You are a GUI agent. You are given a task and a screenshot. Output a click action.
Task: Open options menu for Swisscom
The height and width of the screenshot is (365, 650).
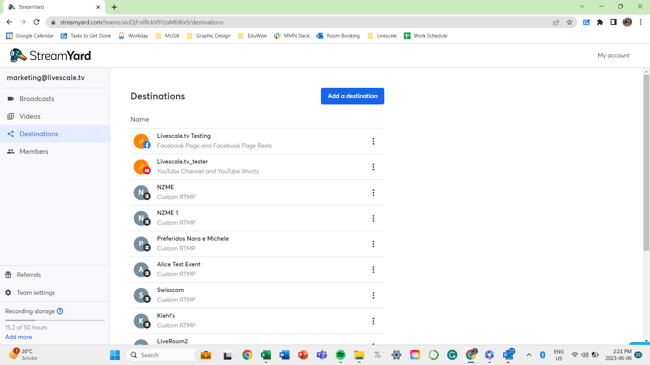click(373, 295)
